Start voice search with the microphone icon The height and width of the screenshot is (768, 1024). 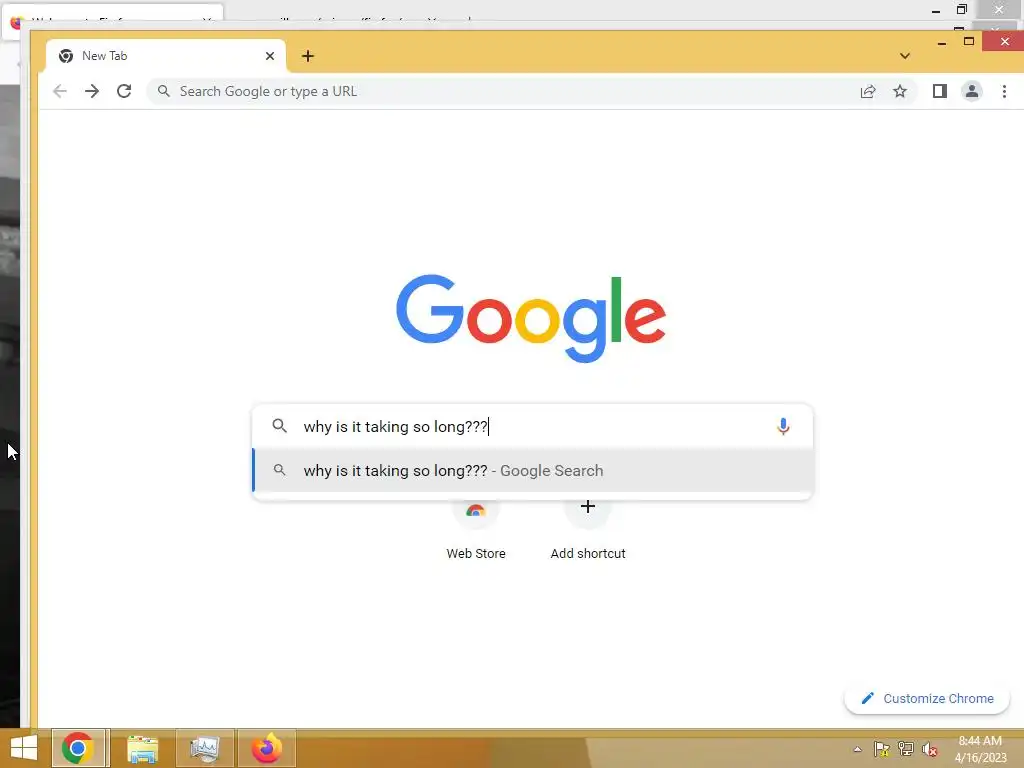(x=783, y=426)
